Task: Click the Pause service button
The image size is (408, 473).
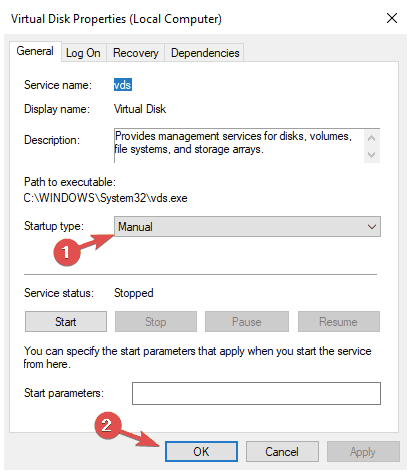Action: [247, 322]
